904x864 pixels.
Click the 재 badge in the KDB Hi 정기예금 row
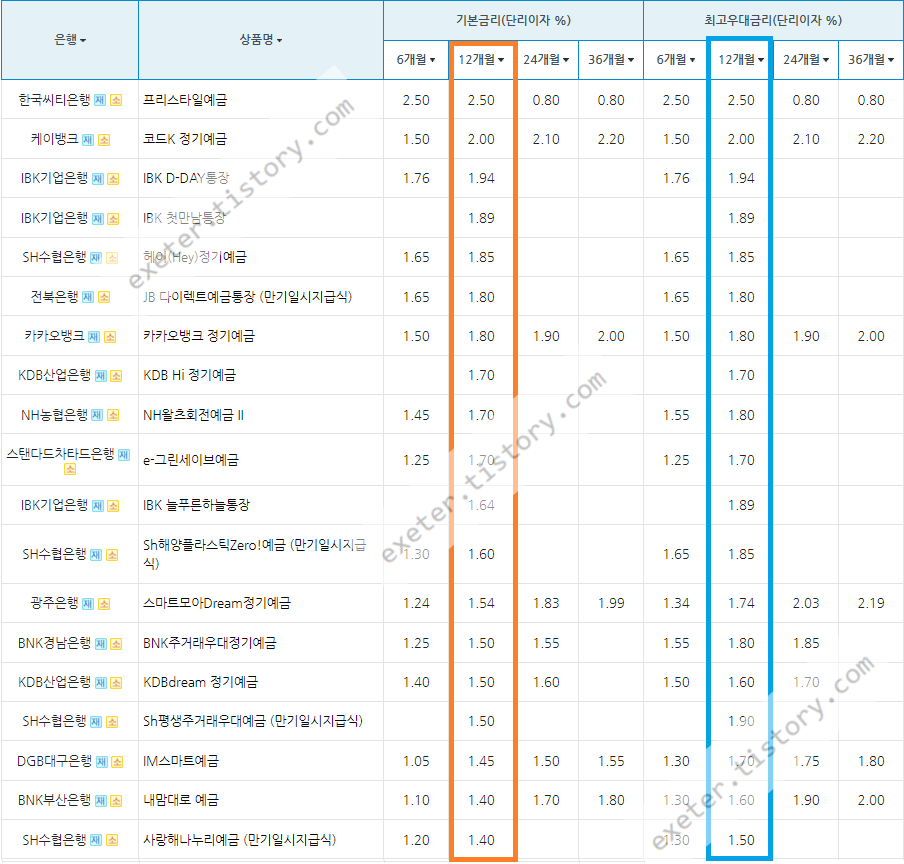[x=100, y=376]
